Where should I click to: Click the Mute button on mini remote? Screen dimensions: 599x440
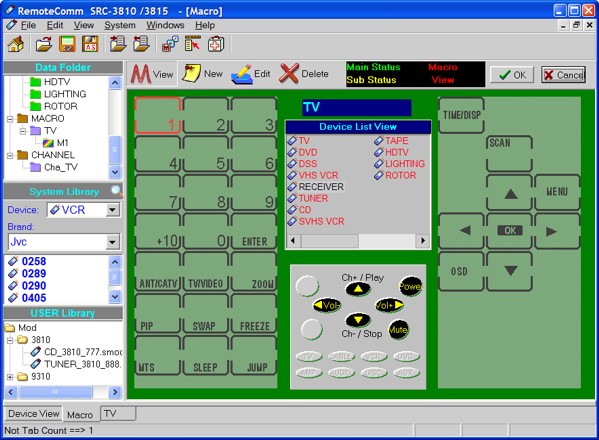pos(398,330)
